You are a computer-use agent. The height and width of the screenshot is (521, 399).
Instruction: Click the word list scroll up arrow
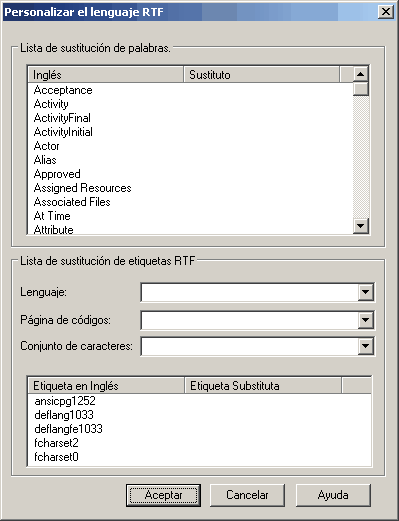pos(360,74)
